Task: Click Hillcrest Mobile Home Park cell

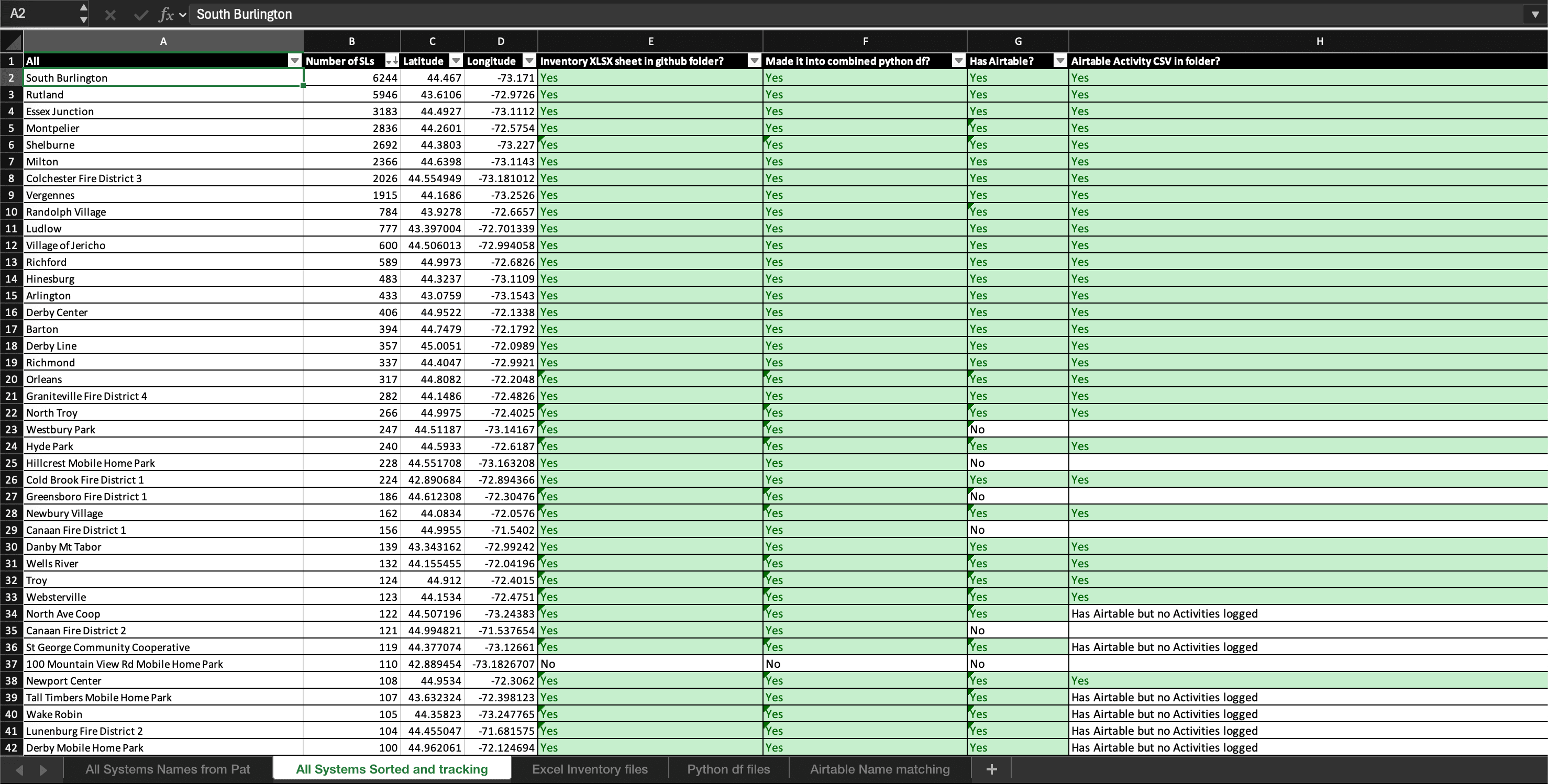Action: click(x=163, y=463)
